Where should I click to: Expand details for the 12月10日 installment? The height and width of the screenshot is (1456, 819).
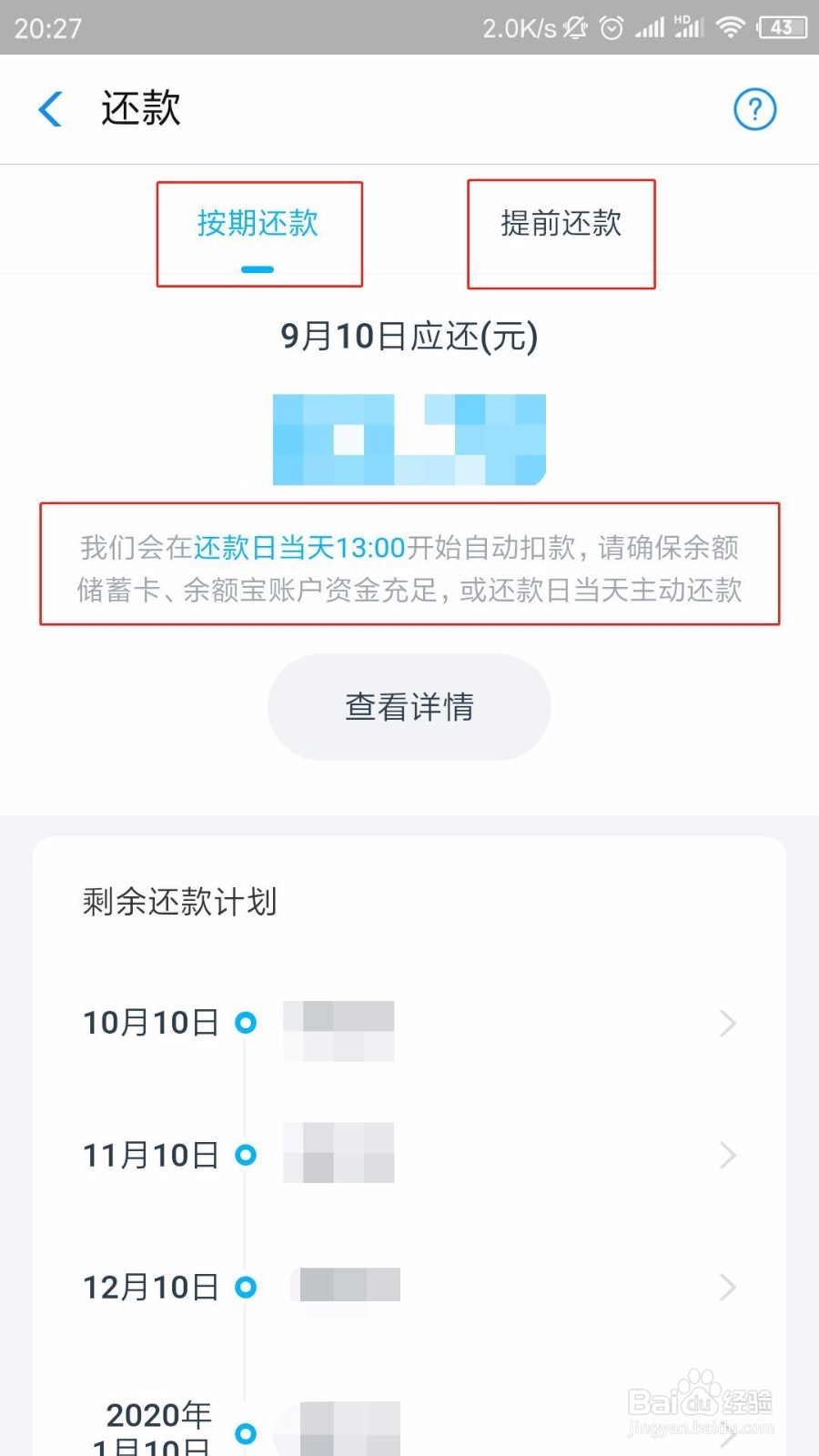(x=726, y=1287)
